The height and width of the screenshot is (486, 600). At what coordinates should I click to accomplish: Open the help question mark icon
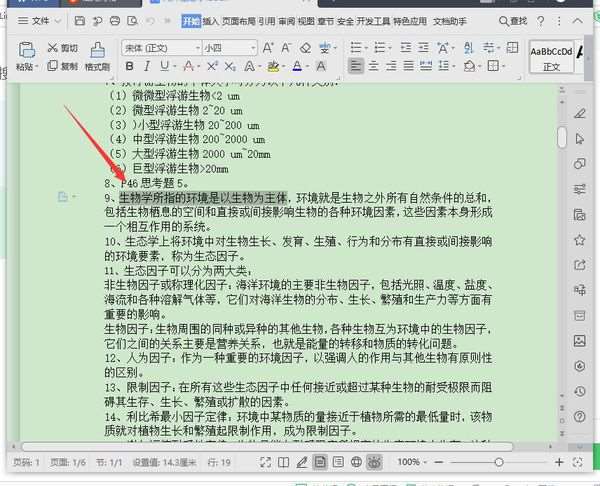(x=541, y=21)
